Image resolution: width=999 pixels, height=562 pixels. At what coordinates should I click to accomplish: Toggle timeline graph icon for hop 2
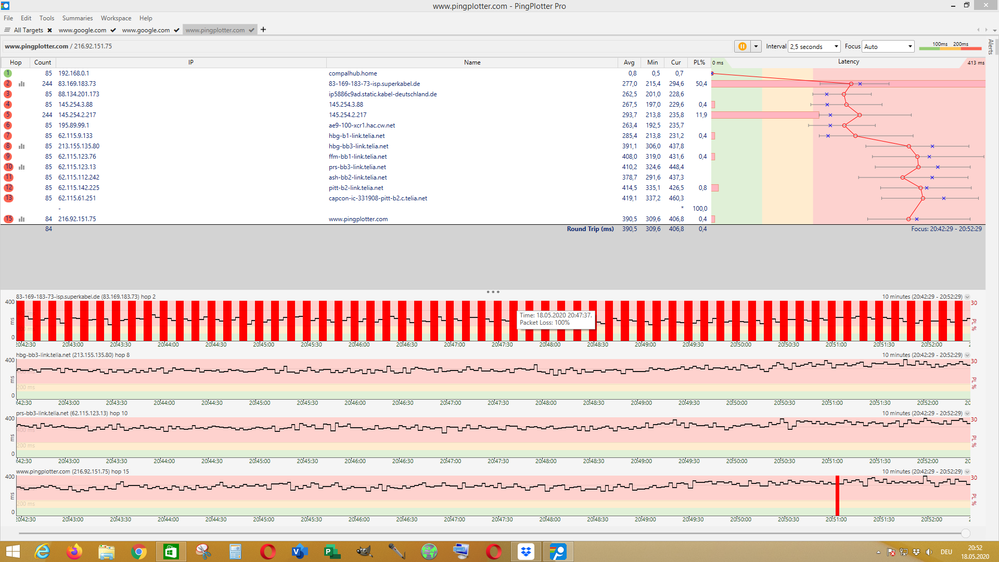pos(22,83)
